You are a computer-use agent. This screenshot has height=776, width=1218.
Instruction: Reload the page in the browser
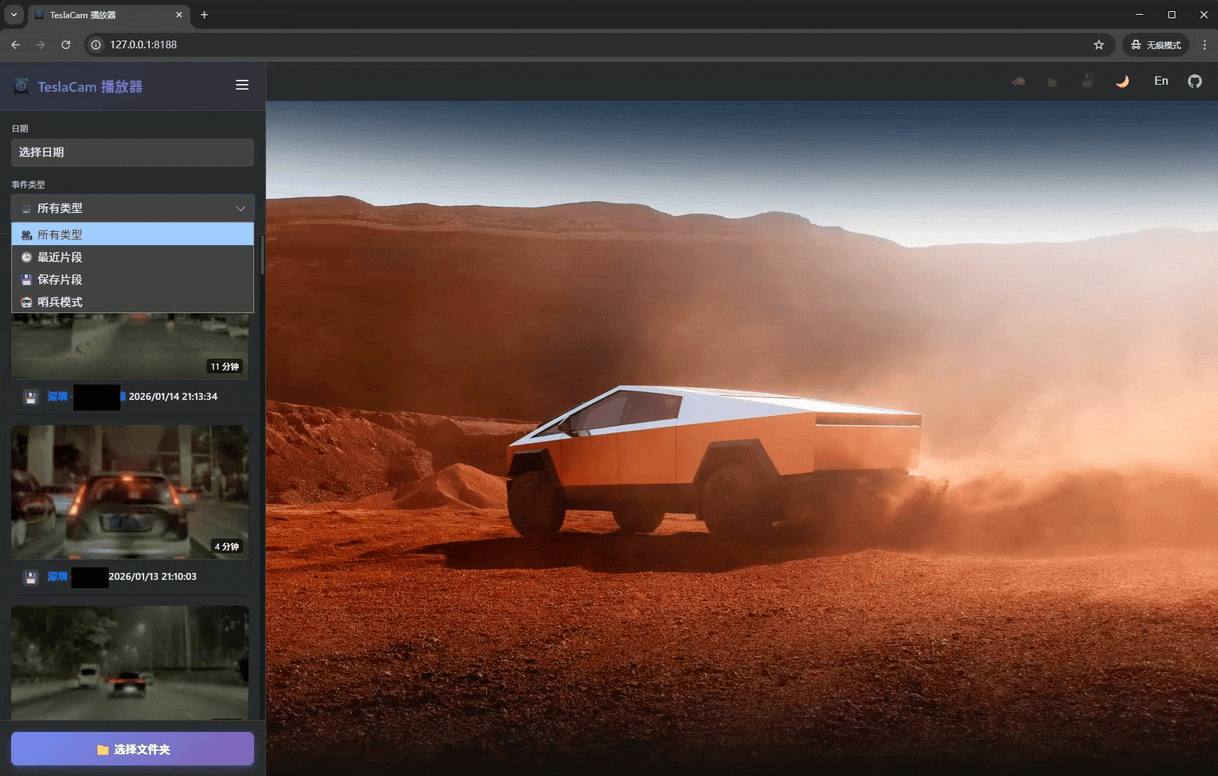[x=66, y=45]
